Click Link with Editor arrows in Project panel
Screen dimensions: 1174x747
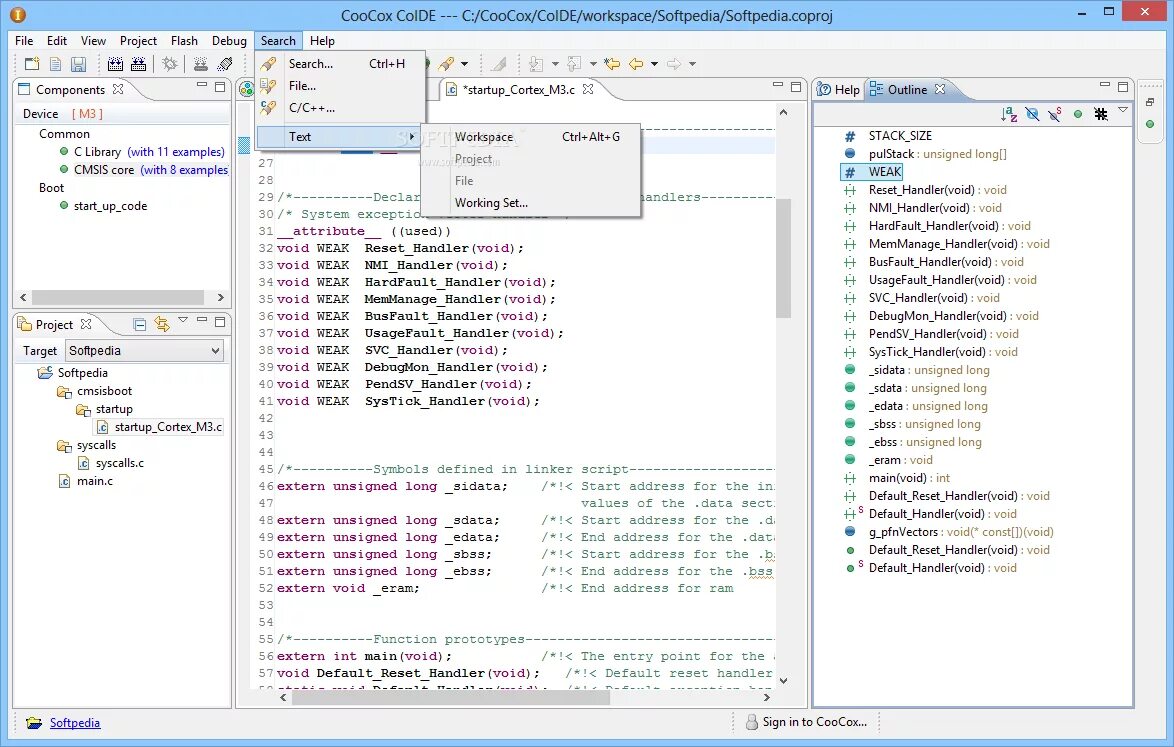pos(162,323)
